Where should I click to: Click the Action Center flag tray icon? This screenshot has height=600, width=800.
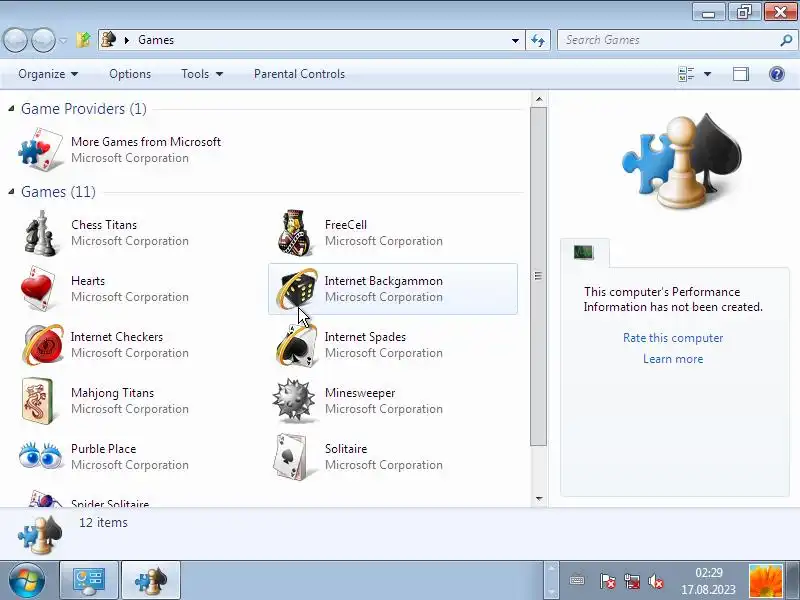607,581
